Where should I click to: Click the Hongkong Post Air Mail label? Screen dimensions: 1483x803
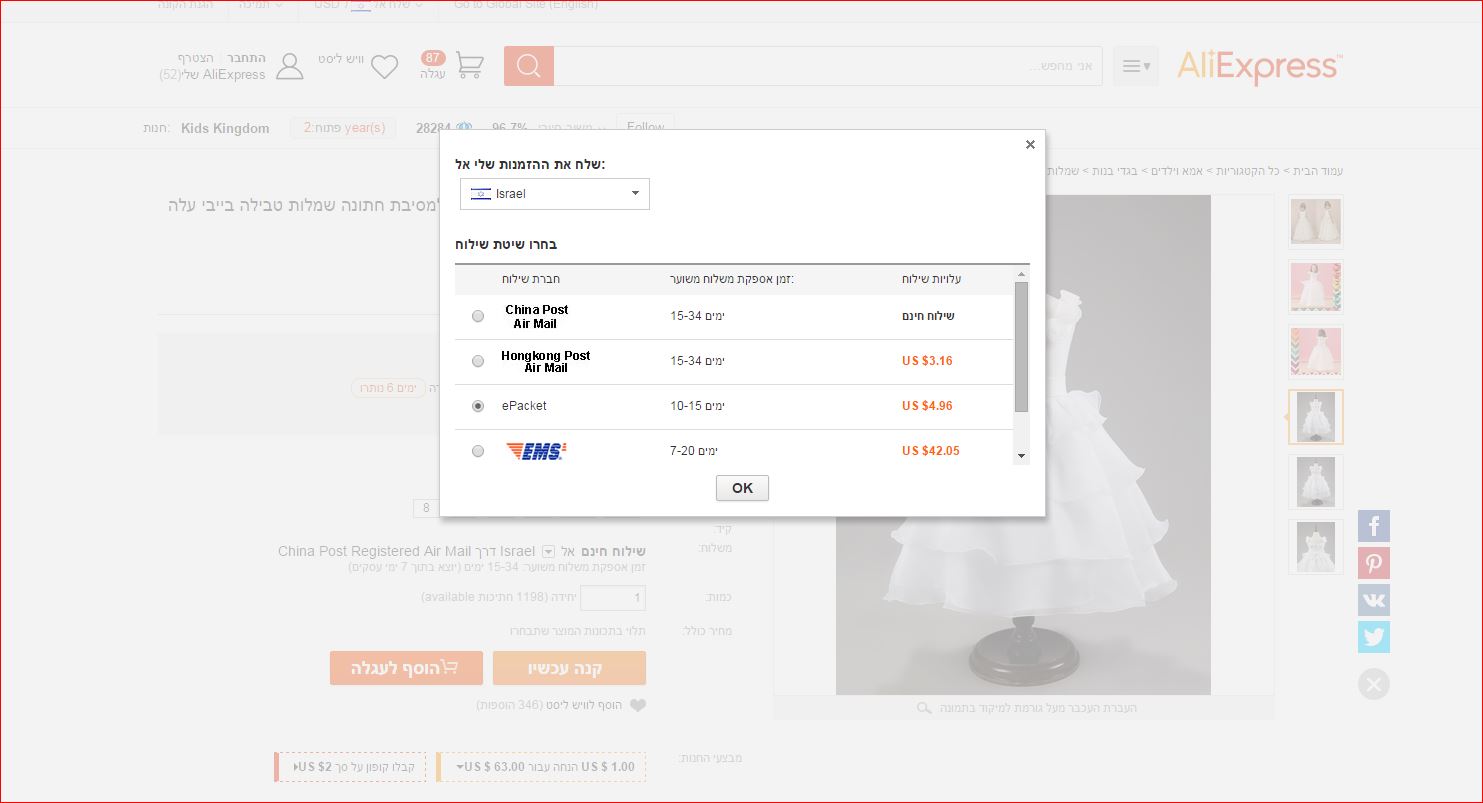point(546,362)
